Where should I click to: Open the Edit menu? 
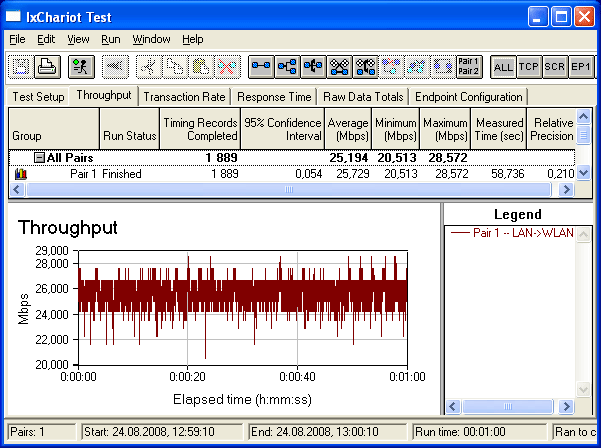46,39
